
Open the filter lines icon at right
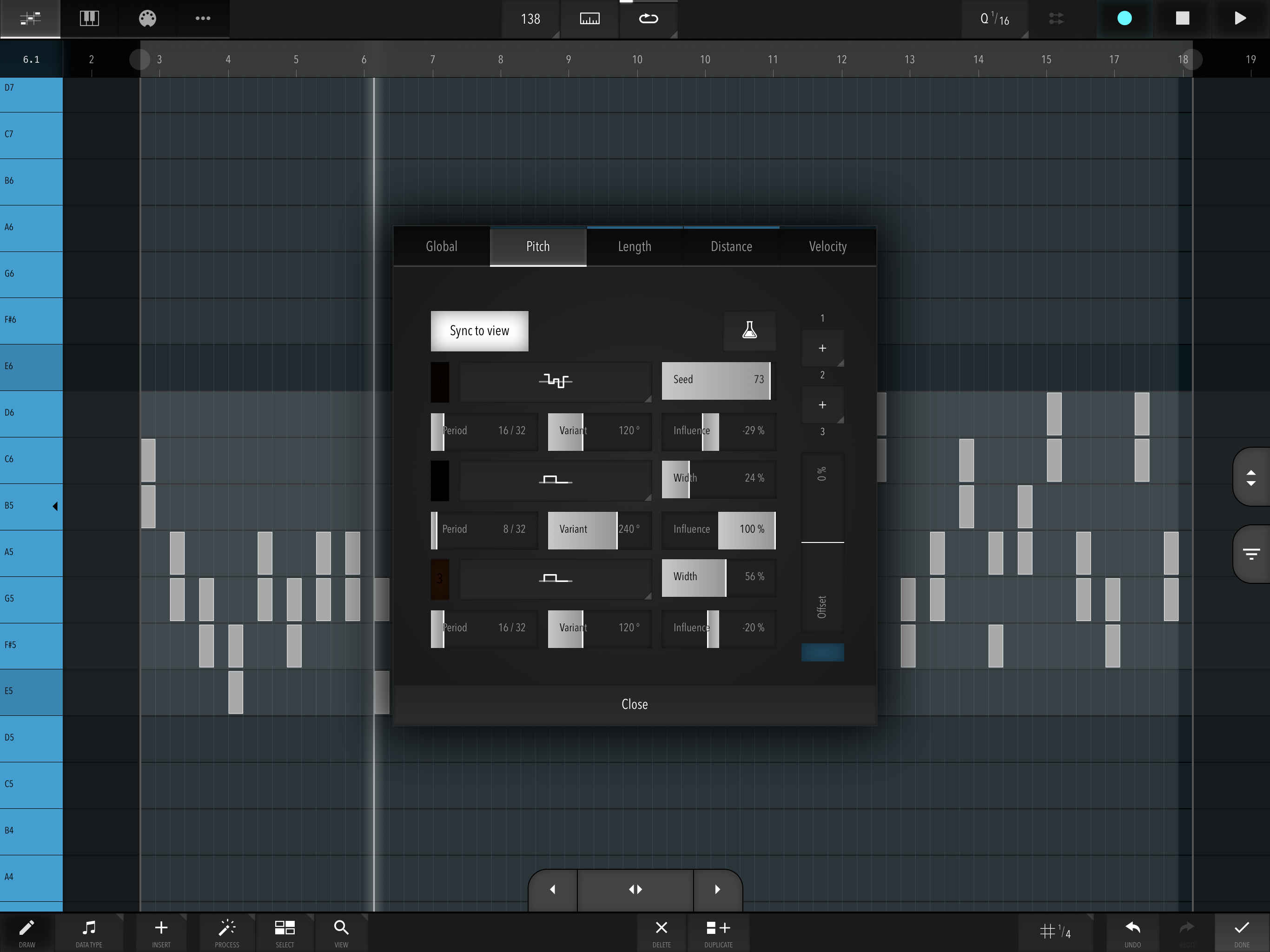pyautogui.click(x=1251, y=554)
